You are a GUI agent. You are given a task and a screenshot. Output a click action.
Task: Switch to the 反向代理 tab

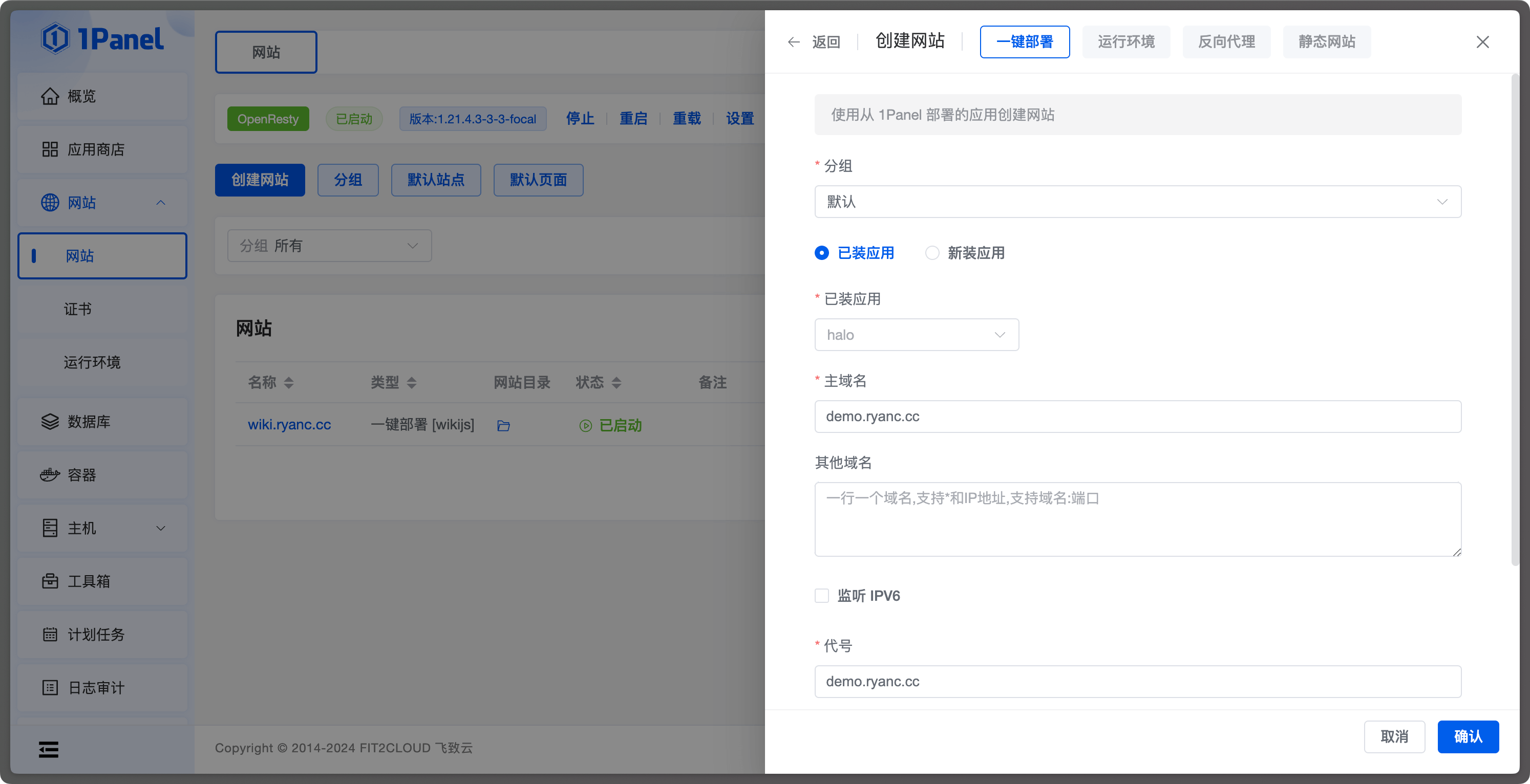[x=1226, y=41]
